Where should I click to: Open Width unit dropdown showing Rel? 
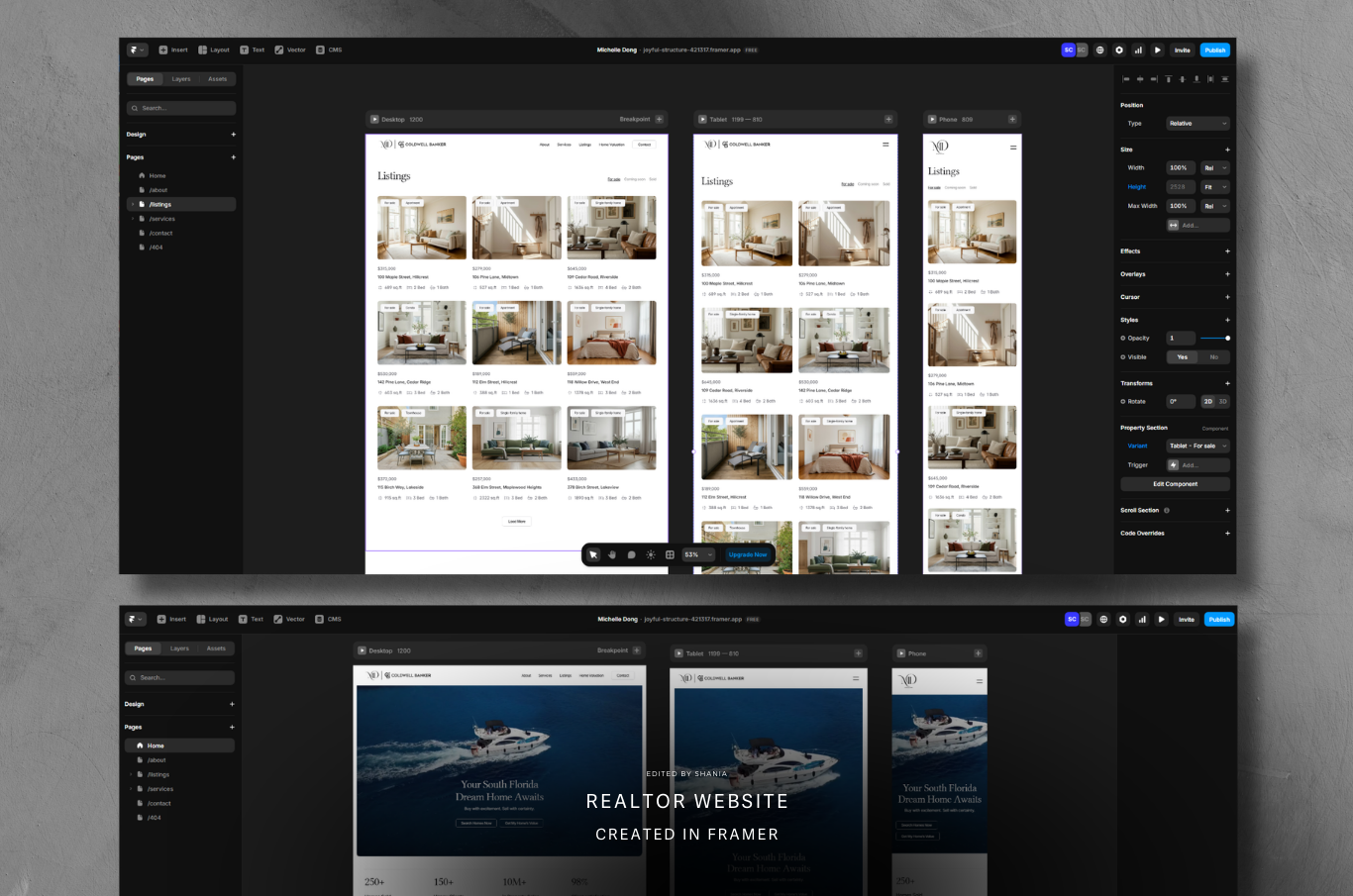pos(1215,168)
